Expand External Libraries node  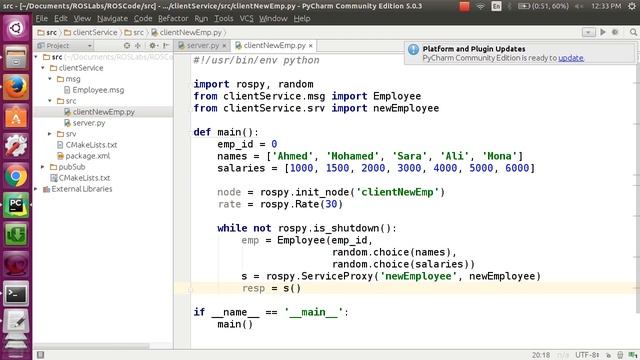36,189
